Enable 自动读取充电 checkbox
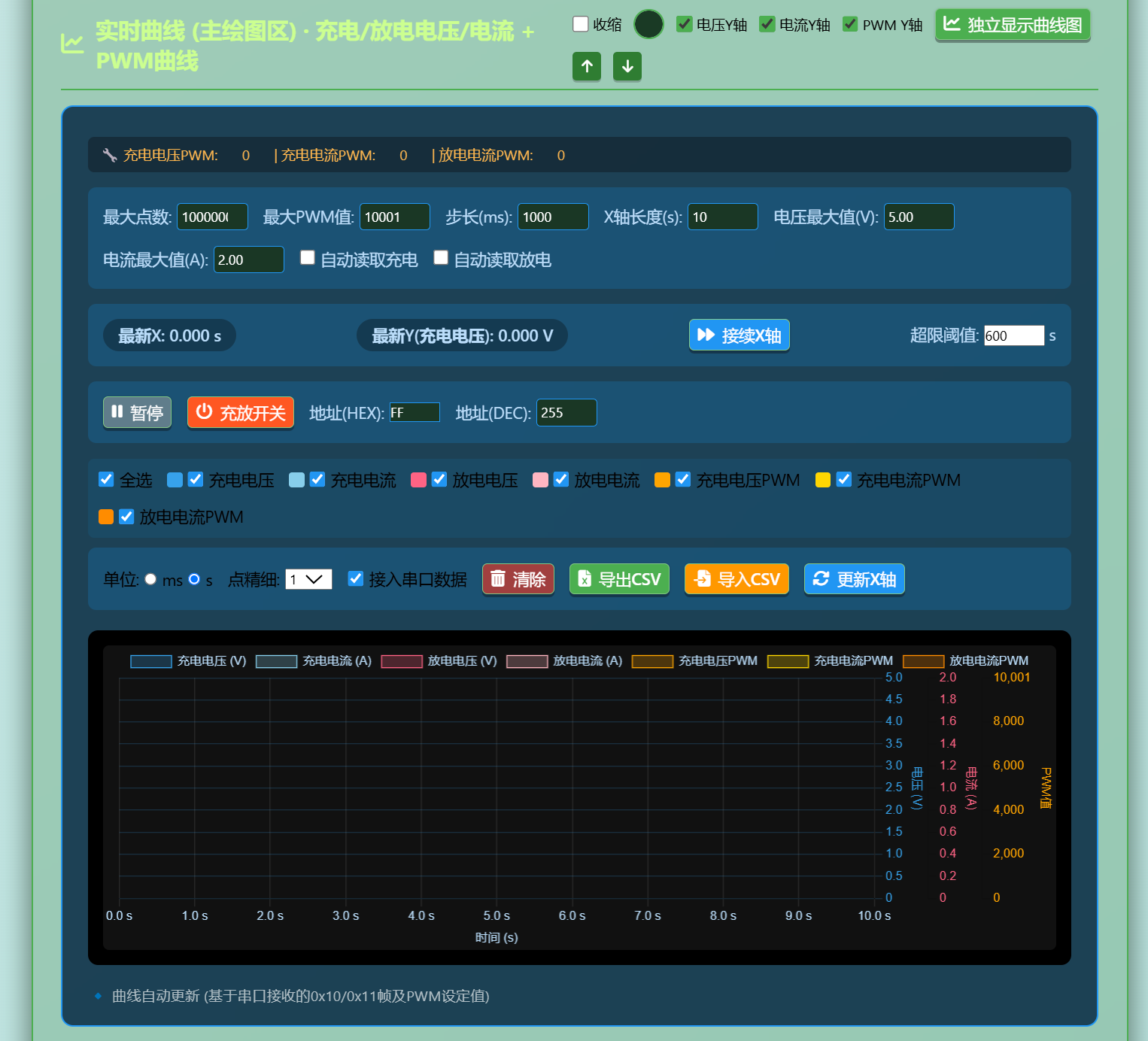Viewport: 1148px width, 1041px height. [307, 258]
